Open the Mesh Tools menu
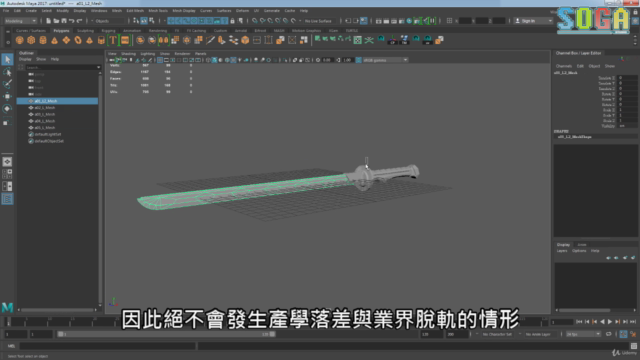Screen dimensions: 640x360 click(158, 11)
